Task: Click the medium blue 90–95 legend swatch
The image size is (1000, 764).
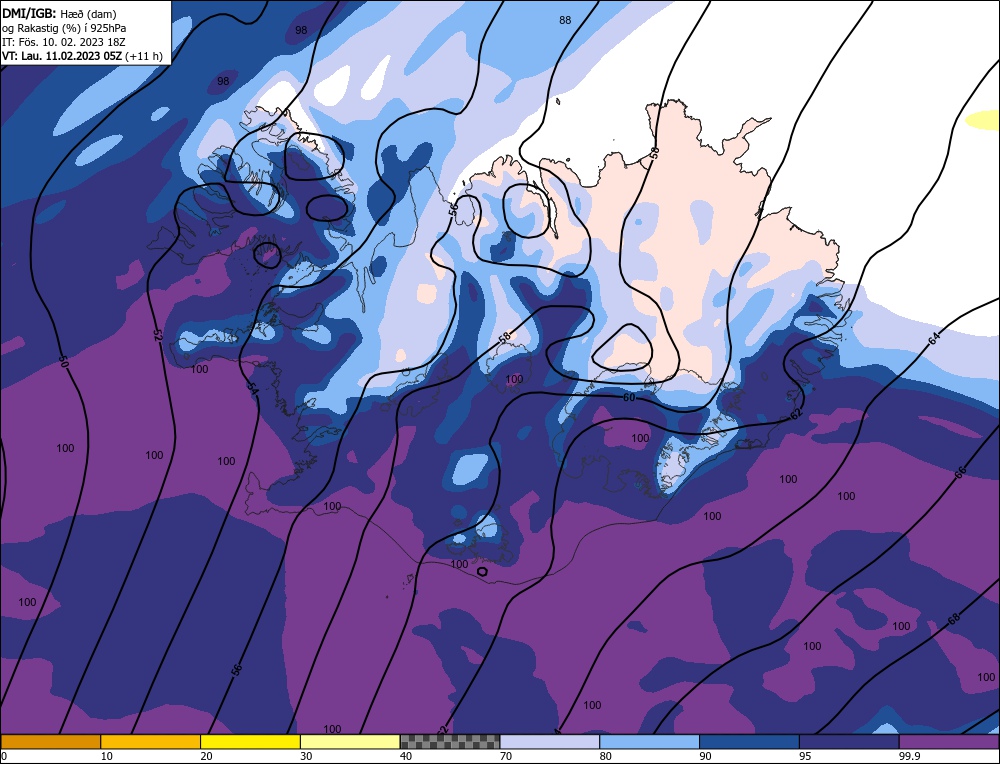Action: click(x=749, y=742)
